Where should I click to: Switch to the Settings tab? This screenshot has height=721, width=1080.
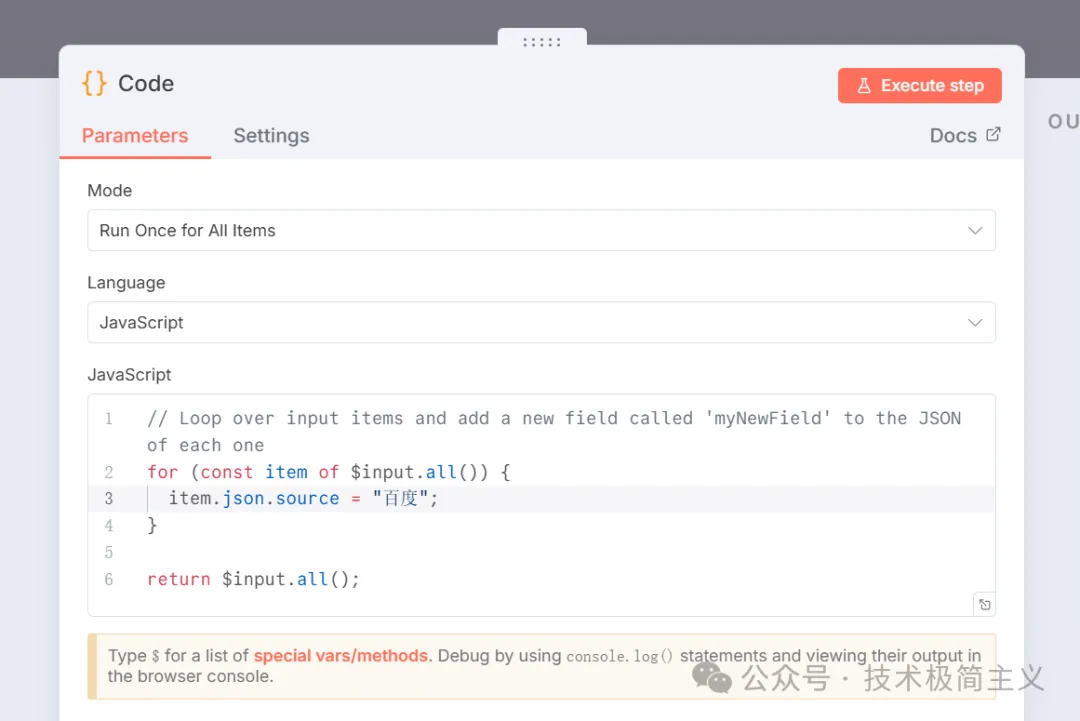coord(271,136)
